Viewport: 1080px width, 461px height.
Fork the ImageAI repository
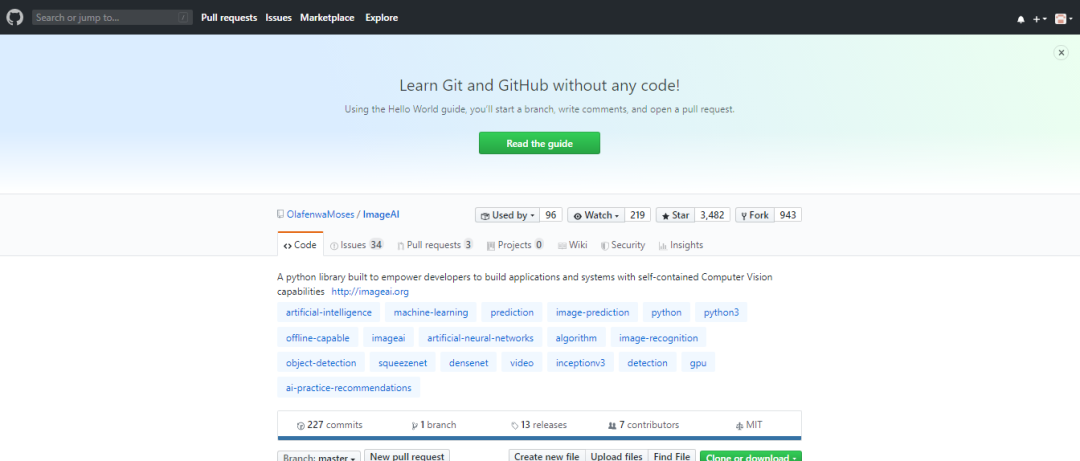(x=755, y=216)
